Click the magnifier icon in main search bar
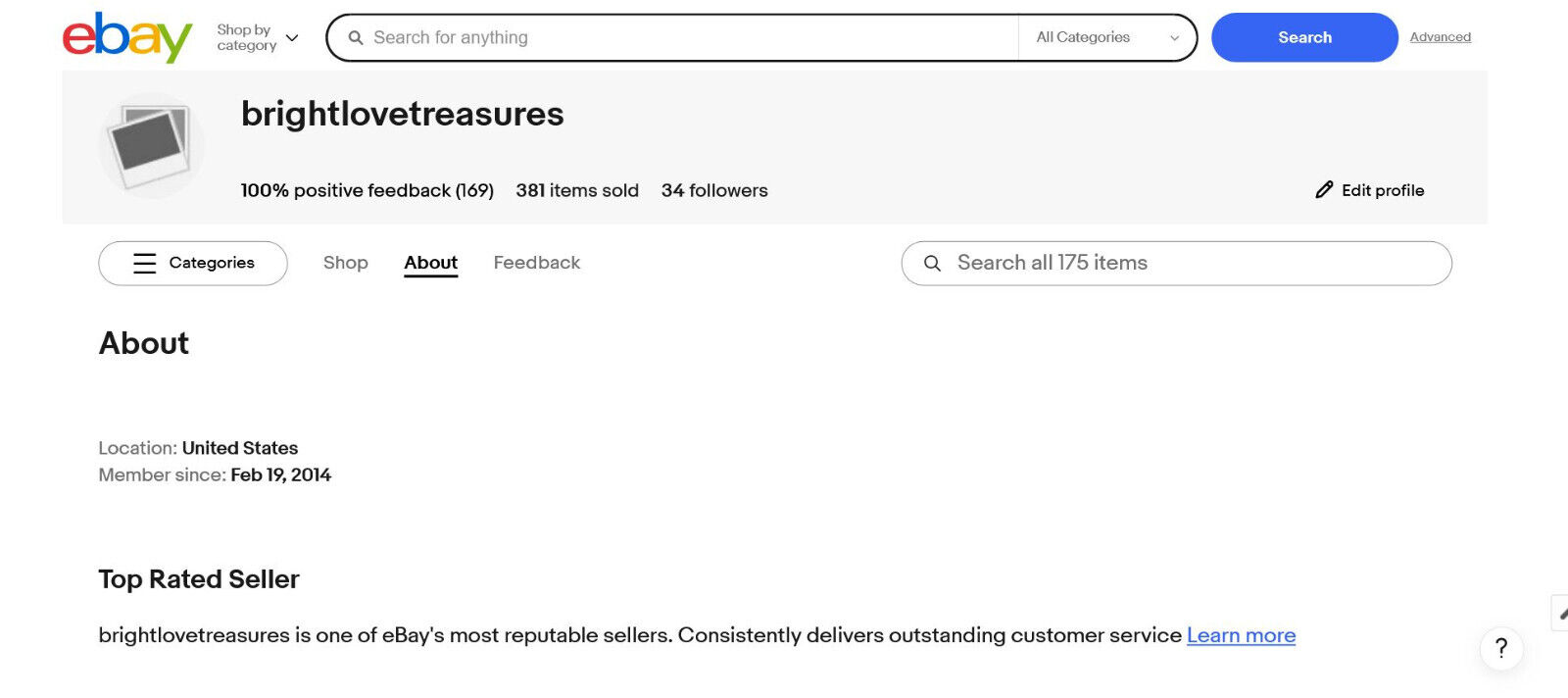 pyautogui.click(x=356, y=37)
